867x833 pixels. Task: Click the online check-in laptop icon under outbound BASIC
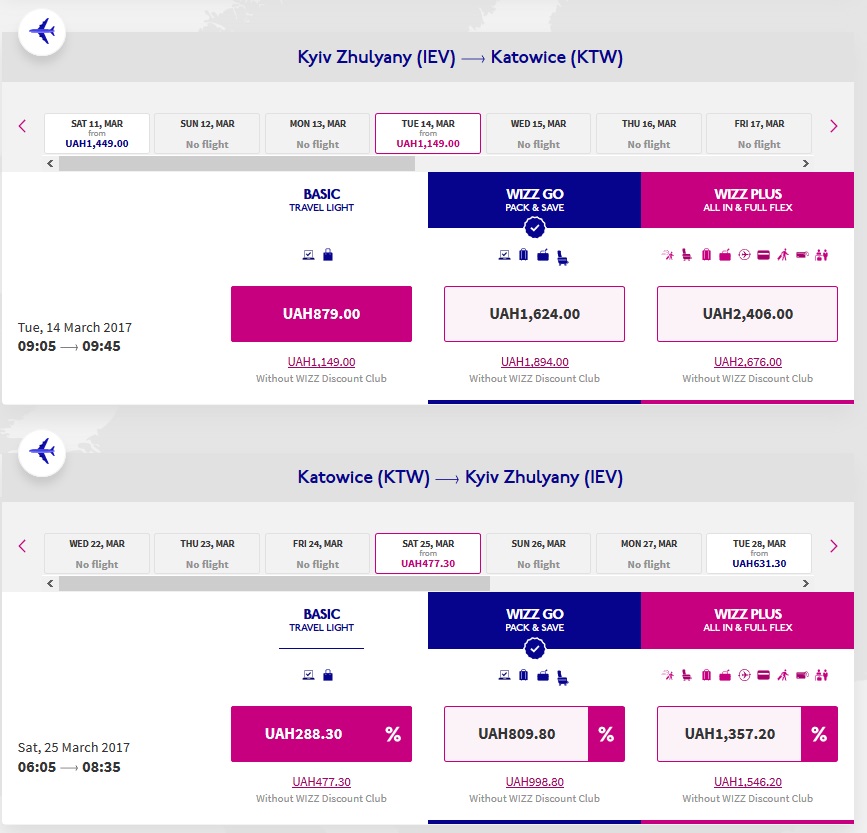tap(308, 255)
